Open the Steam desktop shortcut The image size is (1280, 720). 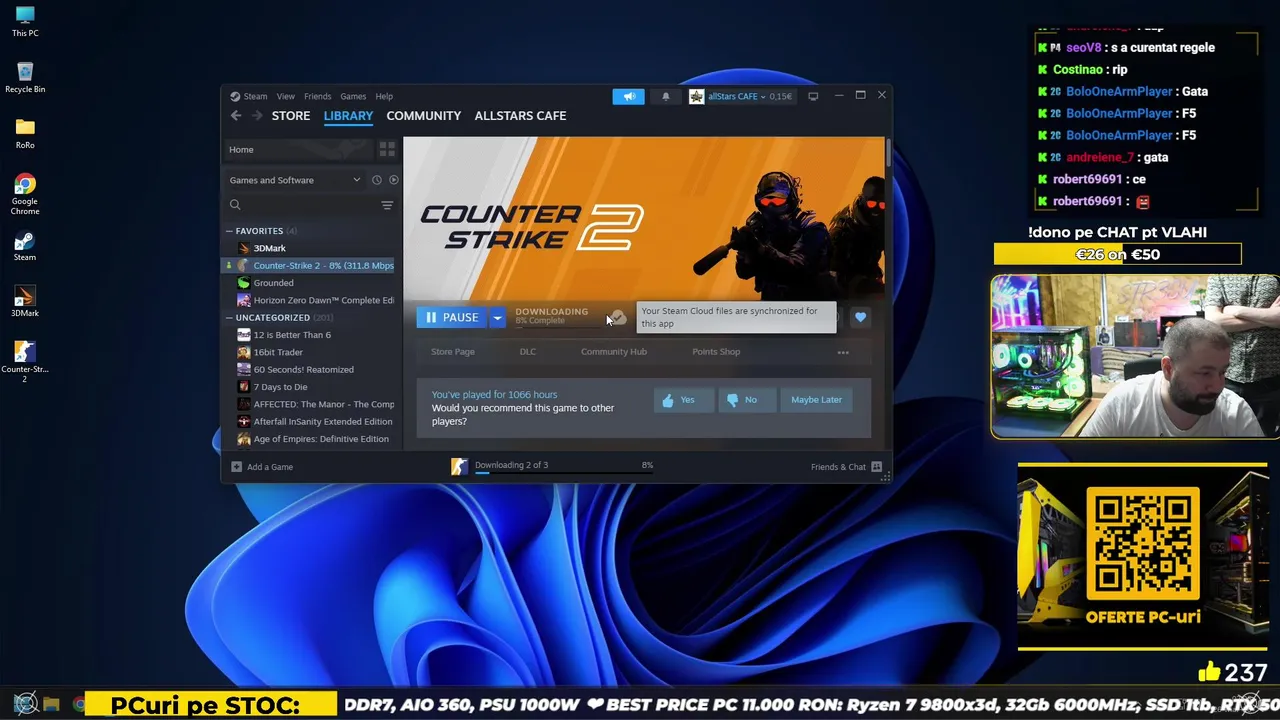tap(25, 246)
